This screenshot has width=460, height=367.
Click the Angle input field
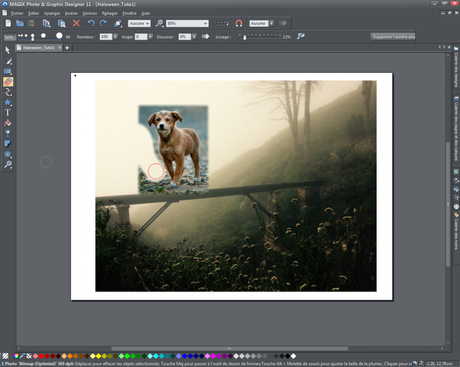(x=141, y=37)
